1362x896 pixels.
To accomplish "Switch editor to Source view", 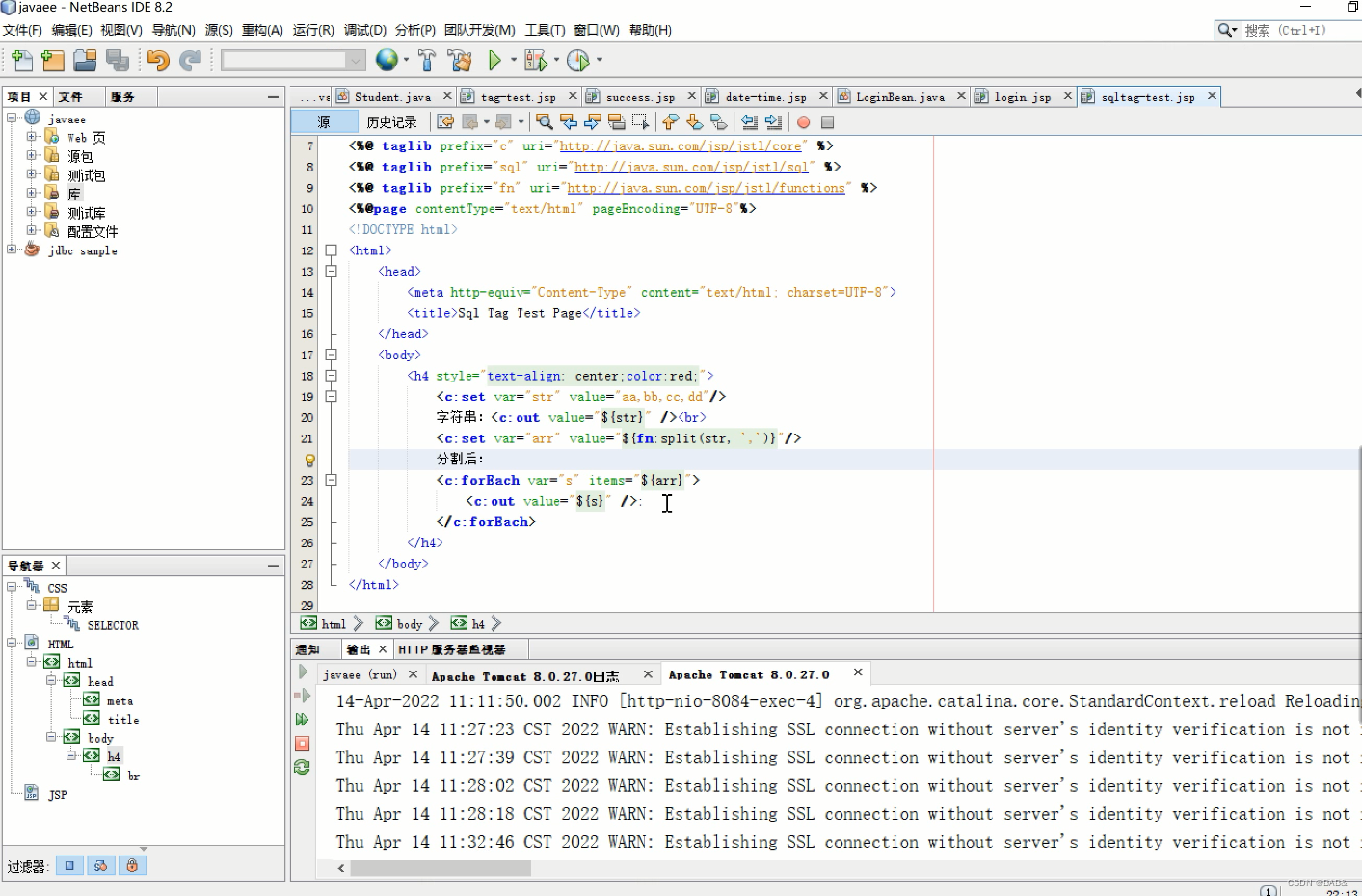I will tap(323, 122).
